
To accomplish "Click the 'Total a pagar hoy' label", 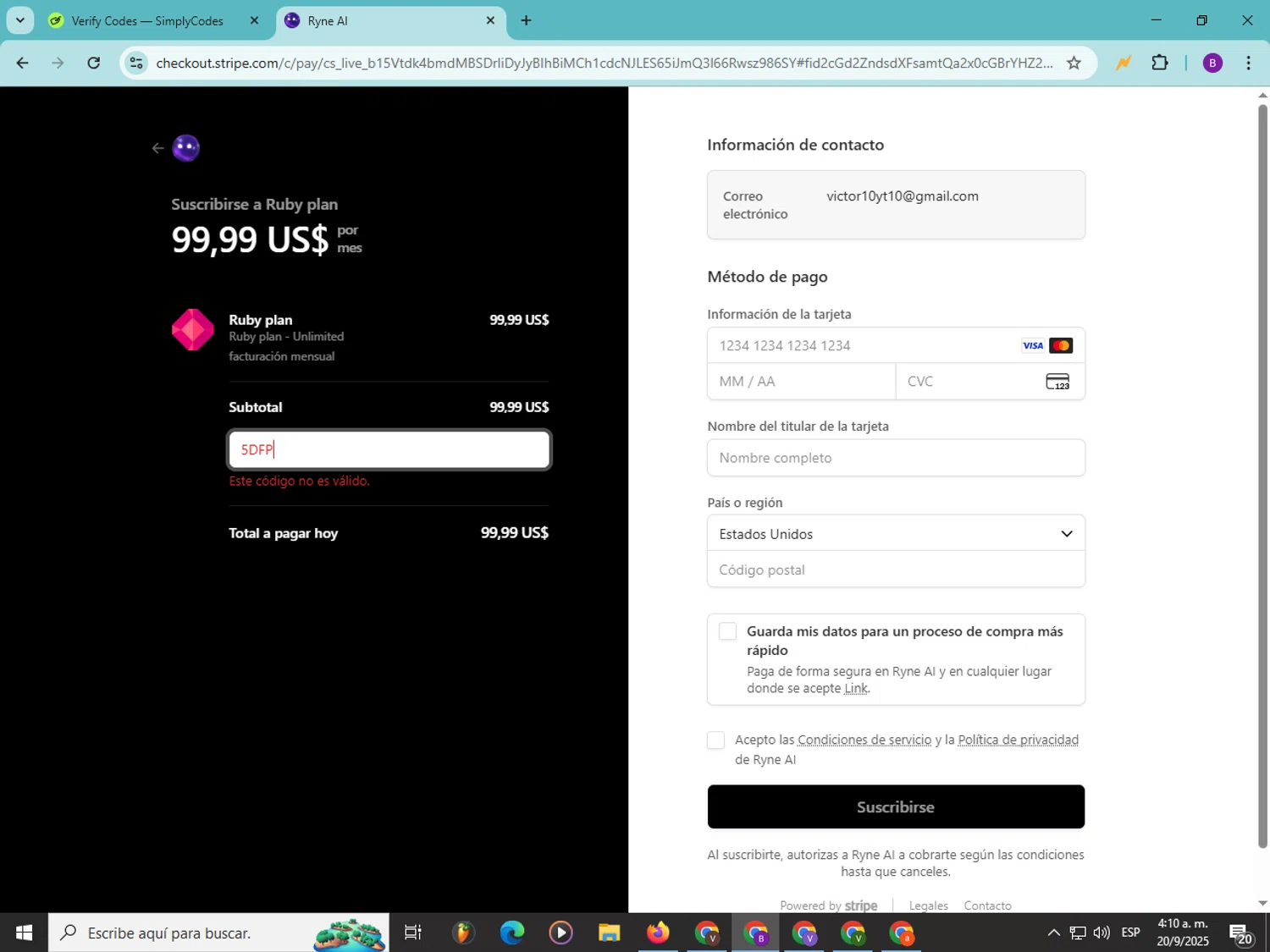I will [x=283, y=533].
